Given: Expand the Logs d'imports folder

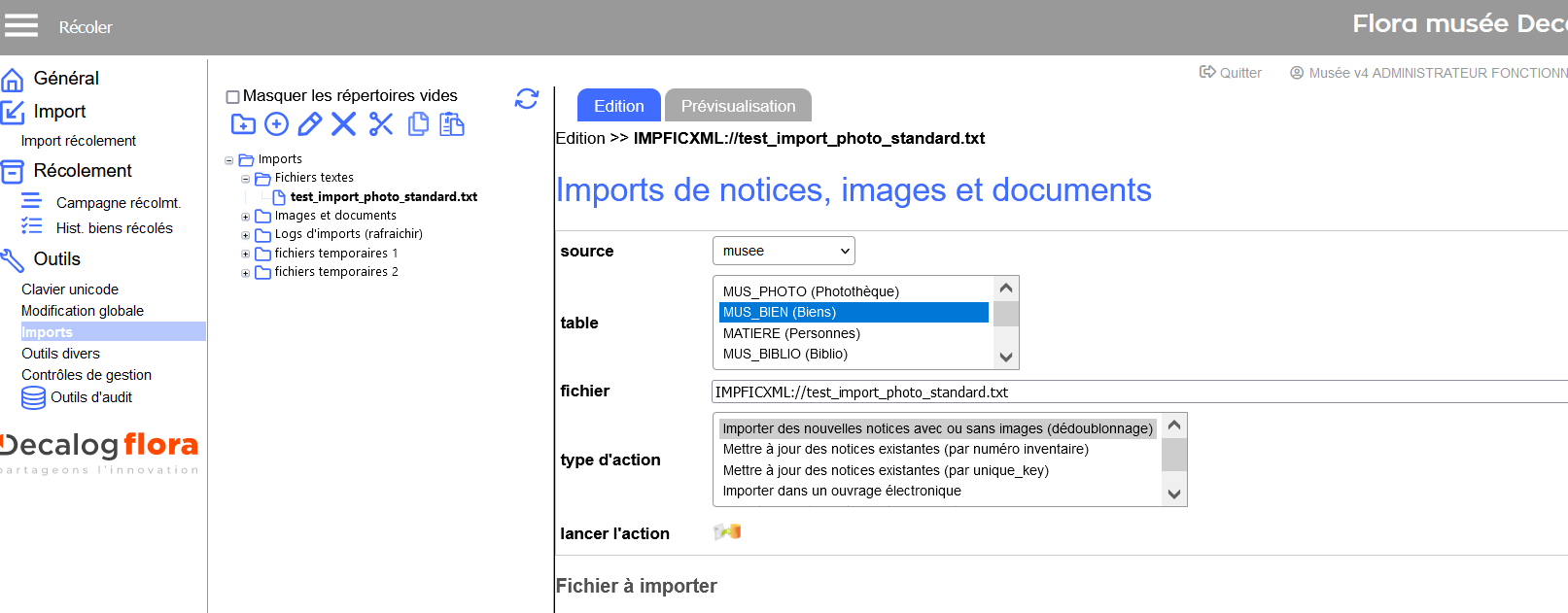Looking at the screenshot, I should pos(246,235).
